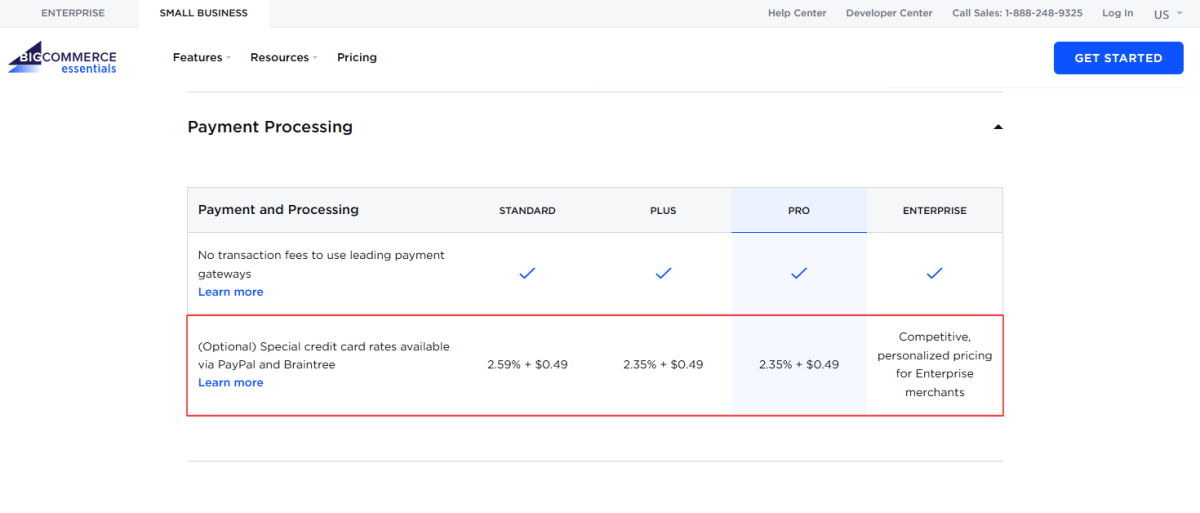Visit the Help Center link
The width and height of the screenshot is (1200, 513).
tap(797, 13)
